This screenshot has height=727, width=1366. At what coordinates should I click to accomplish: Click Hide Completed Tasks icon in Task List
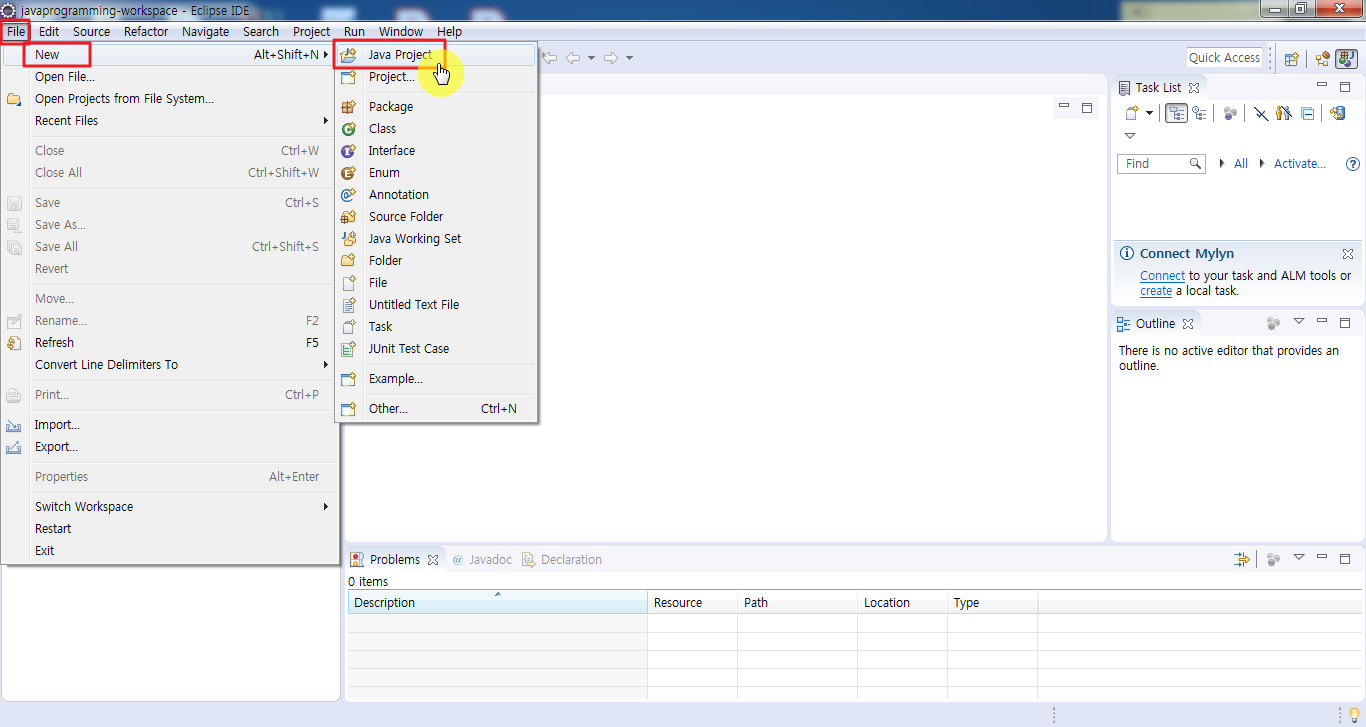[1262, 113]
